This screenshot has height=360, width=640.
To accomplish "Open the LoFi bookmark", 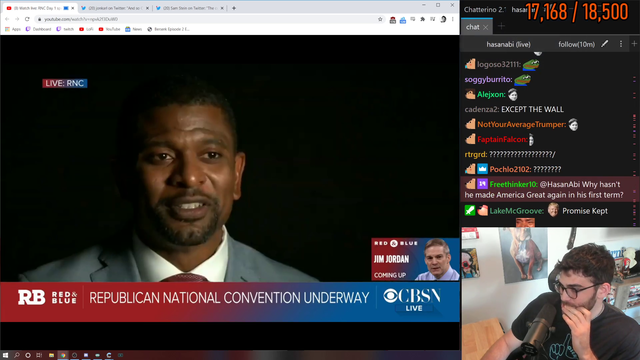I will coord(86,29).
